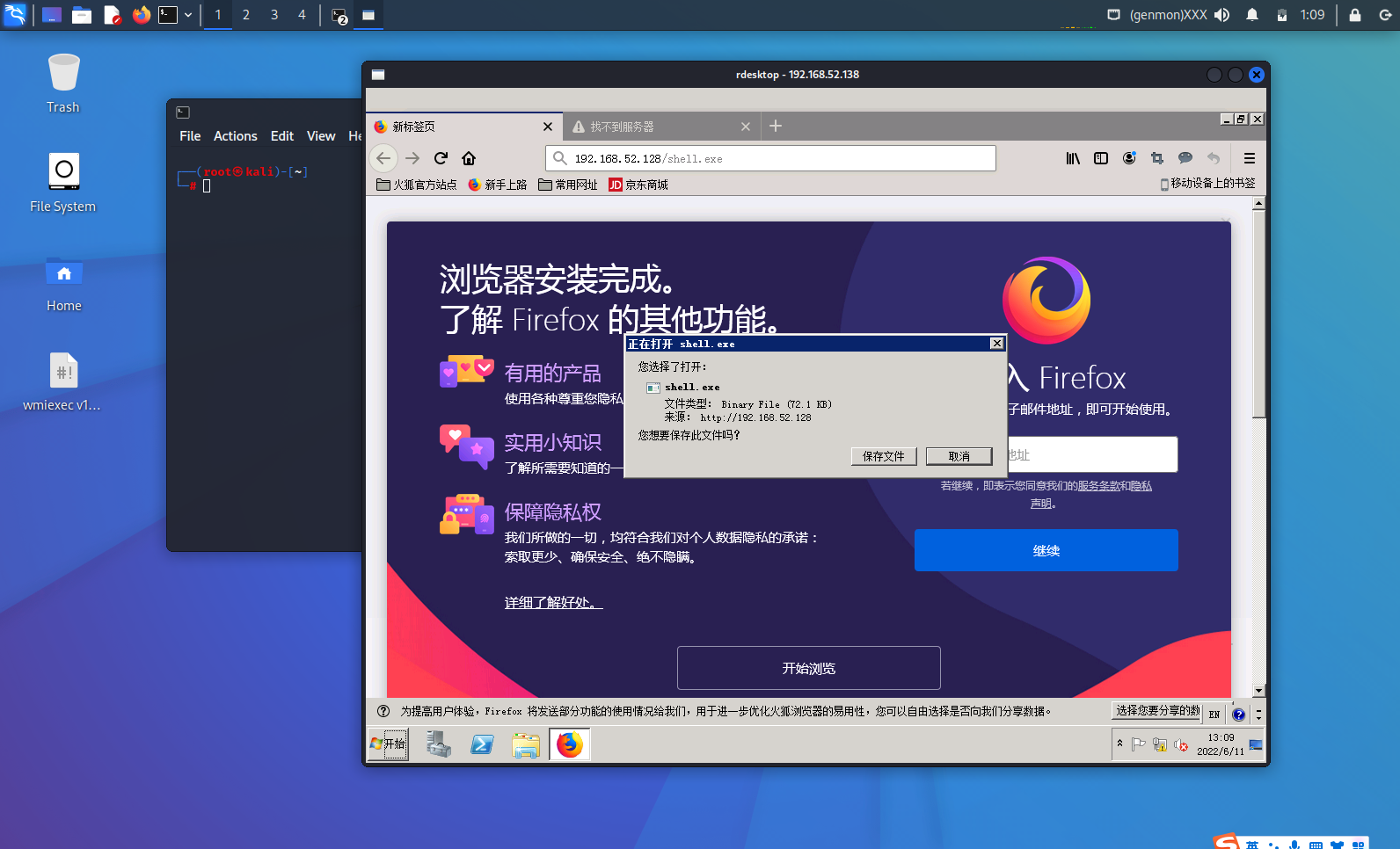1400x849 pixels.
Task: Open the 服务条款 link
Action: (1099, 485)
